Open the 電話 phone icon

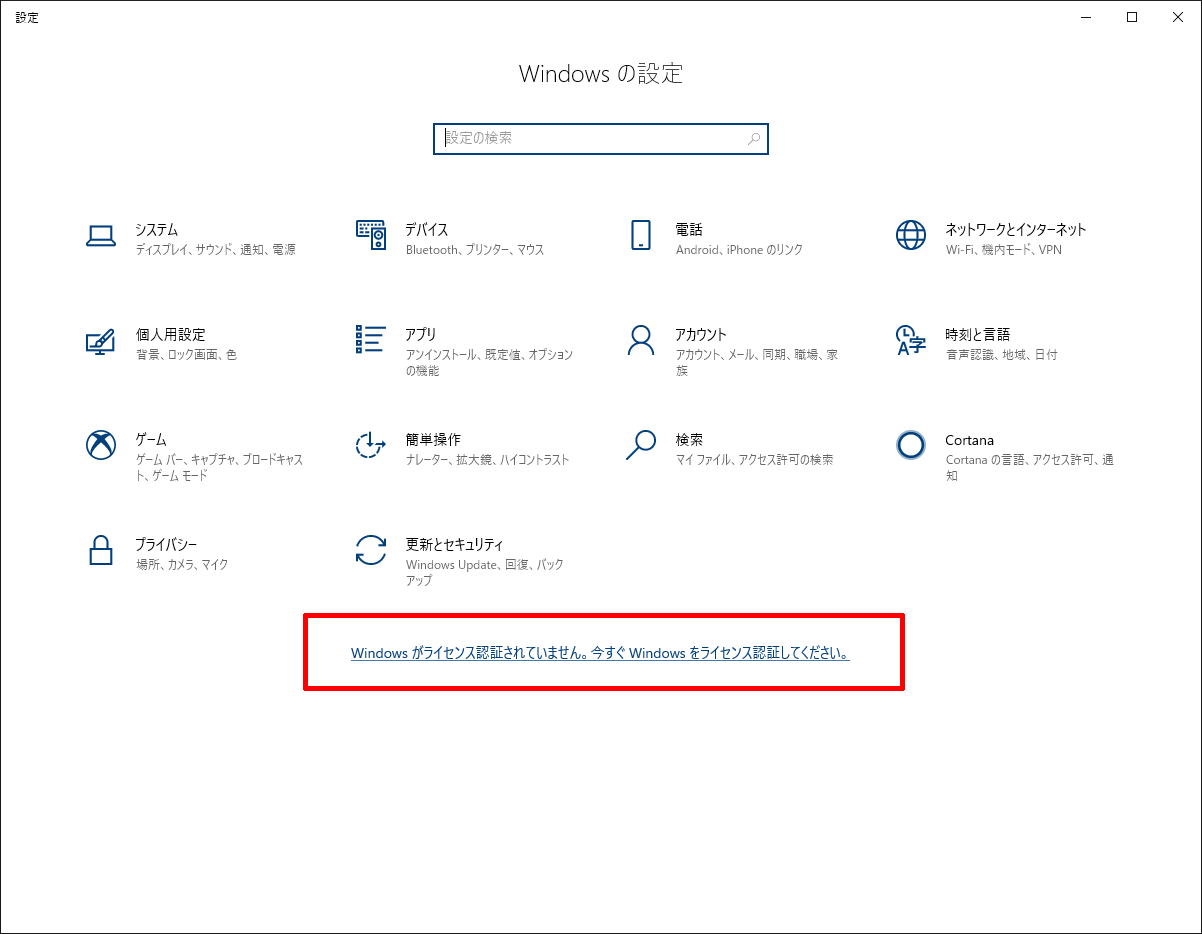pos(641,235)
